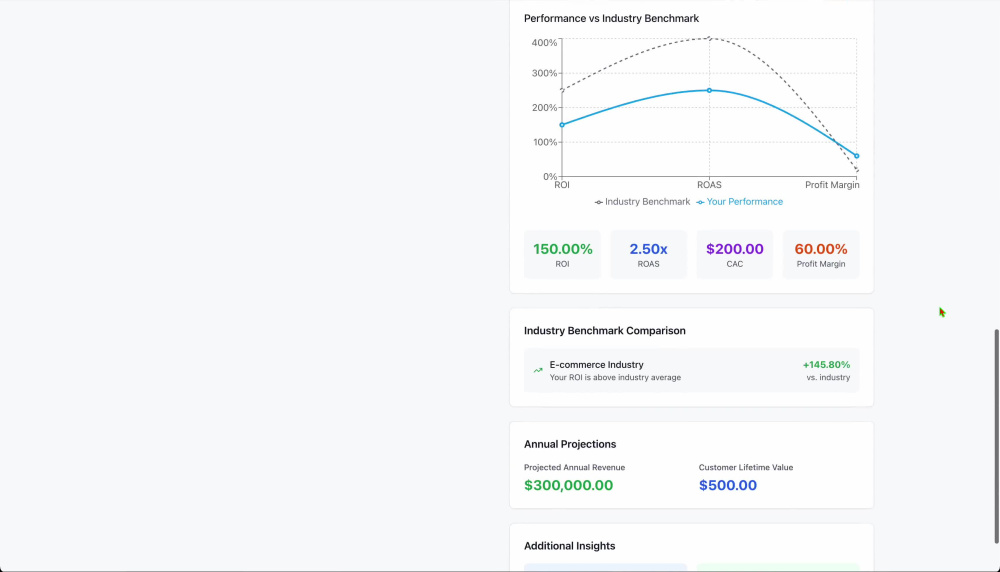1000x572 pixels.
Task: Click the $500.00 lifetime value figure
Action: pyautogui.click(x=728, y=485)
